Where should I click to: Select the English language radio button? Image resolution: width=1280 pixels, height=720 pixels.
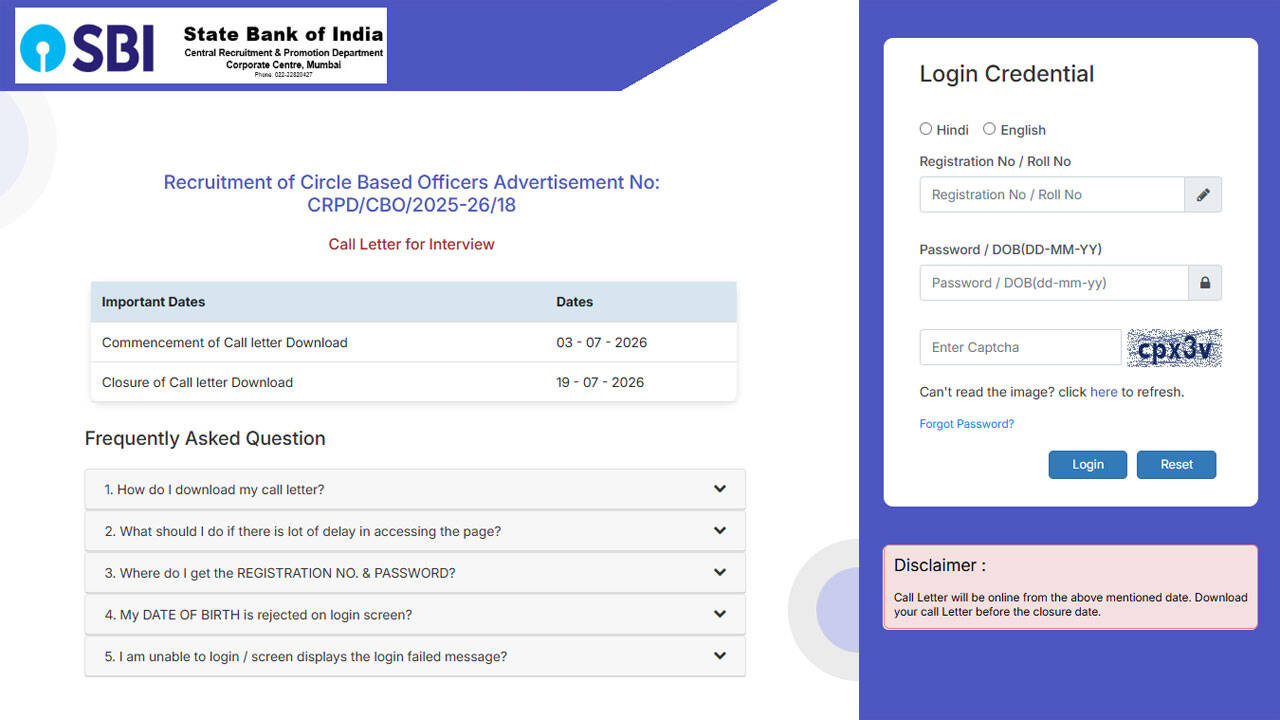989,129
